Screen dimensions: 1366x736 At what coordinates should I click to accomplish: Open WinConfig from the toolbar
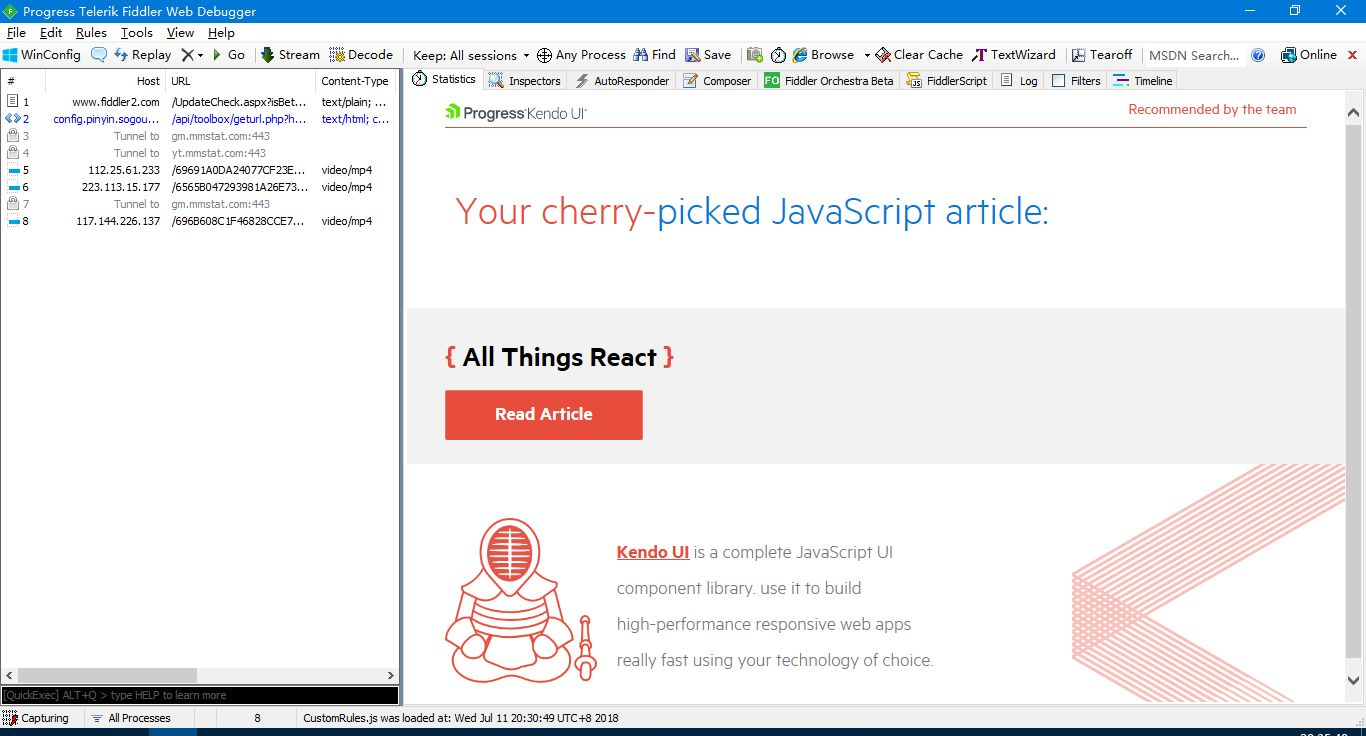click(42, 55)
